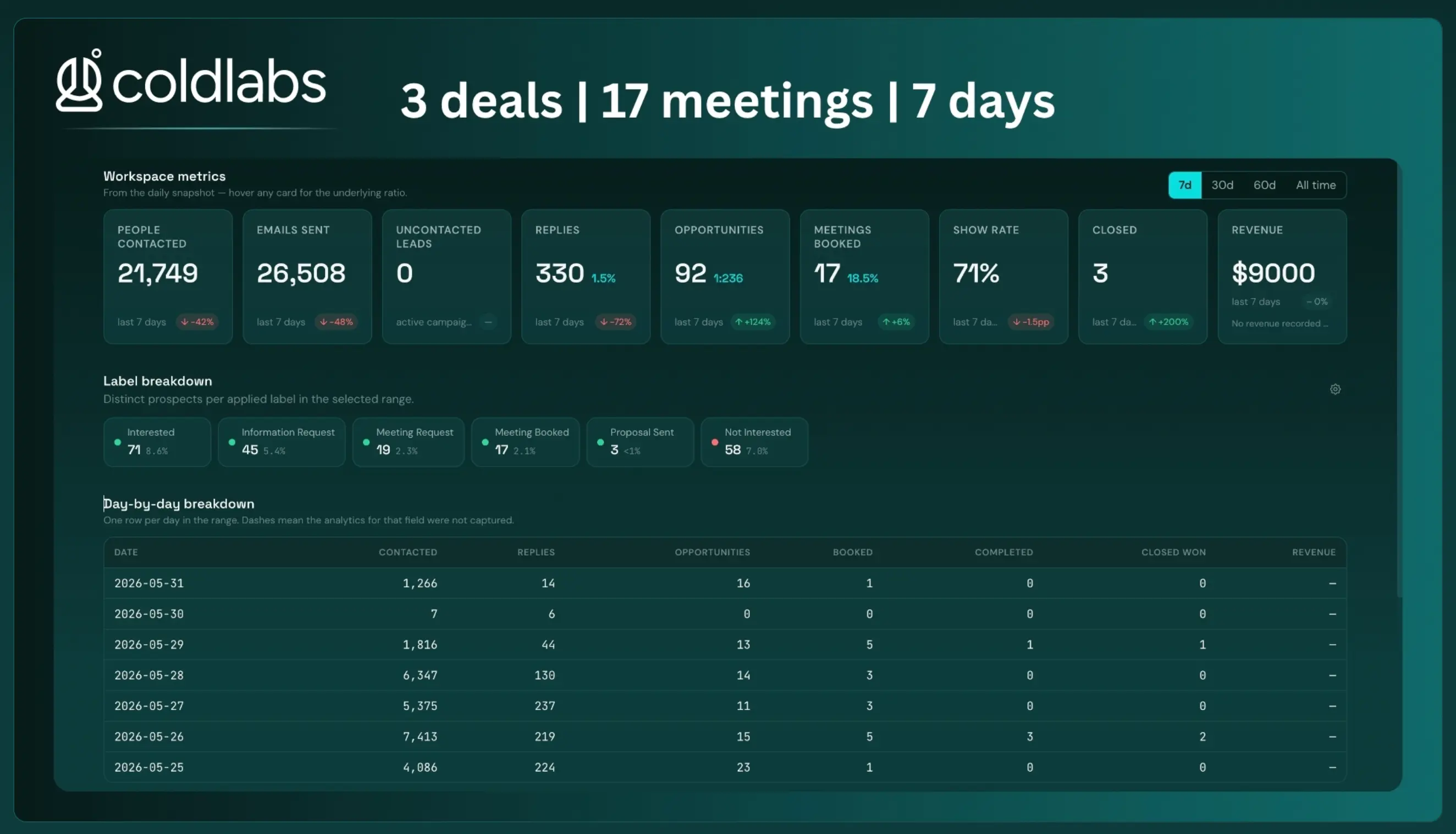Click the 1:236 opportunities ratio
1456x834 pixels.
(728, 278)
